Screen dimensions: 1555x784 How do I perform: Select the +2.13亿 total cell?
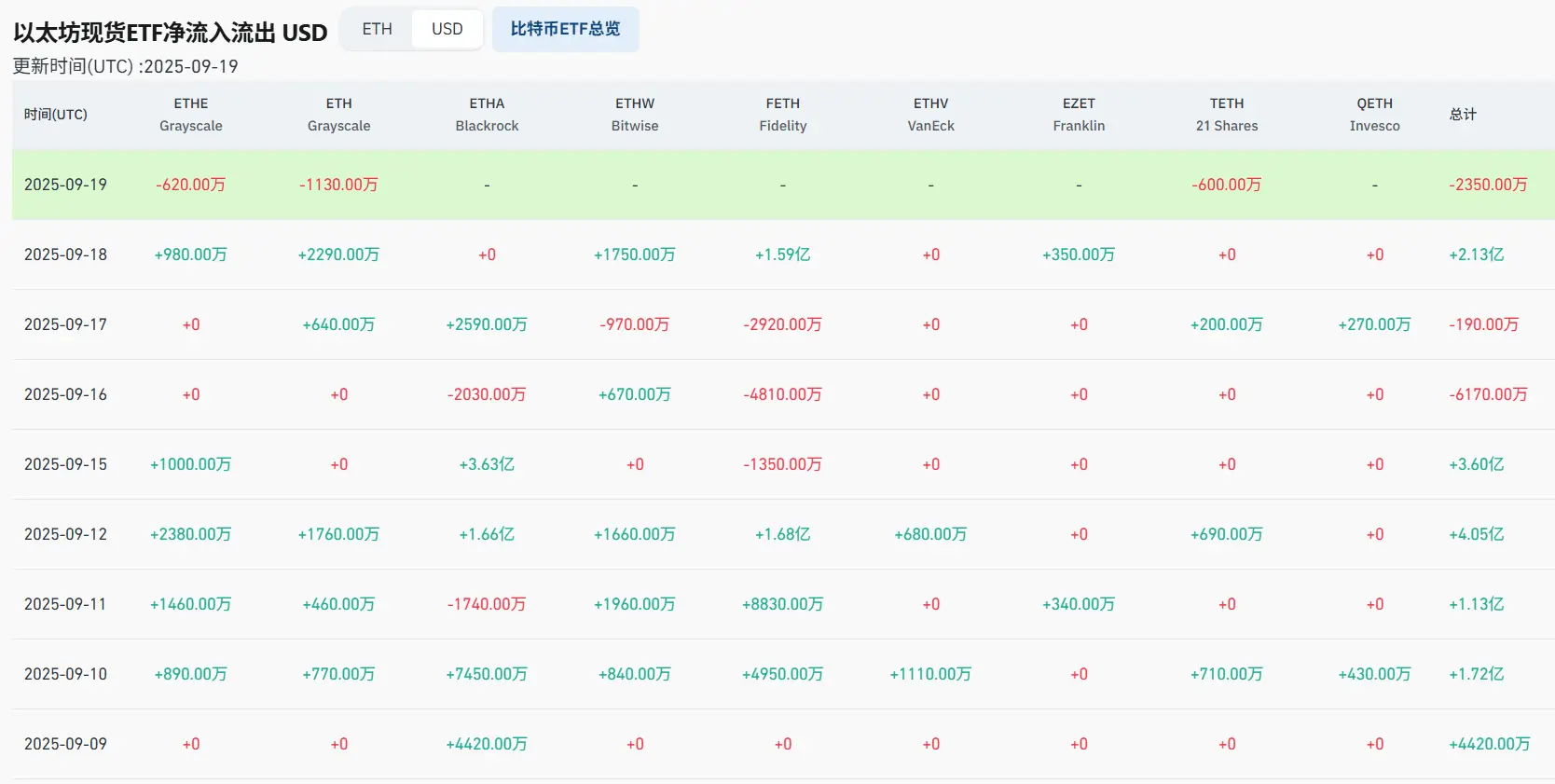point(1477,254)
